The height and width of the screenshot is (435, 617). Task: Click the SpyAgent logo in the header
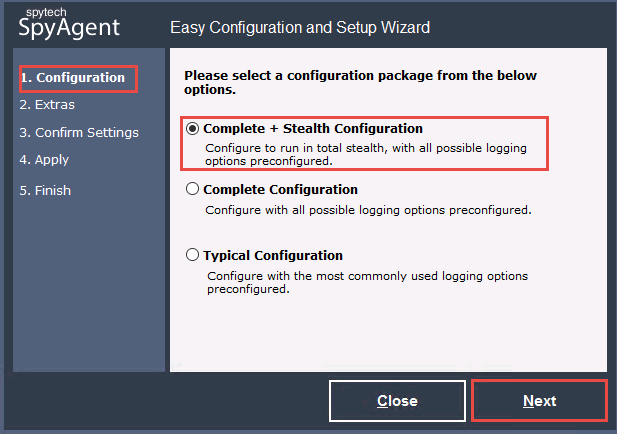[x=69, y=28]
